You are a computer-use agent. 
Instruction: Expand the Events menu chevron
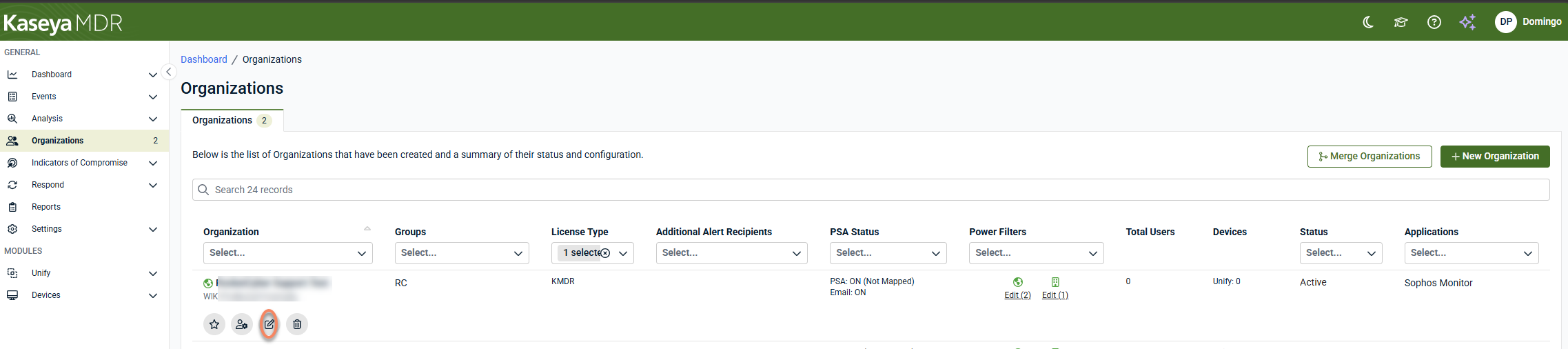pyautogui.click(x=153, y=97)
